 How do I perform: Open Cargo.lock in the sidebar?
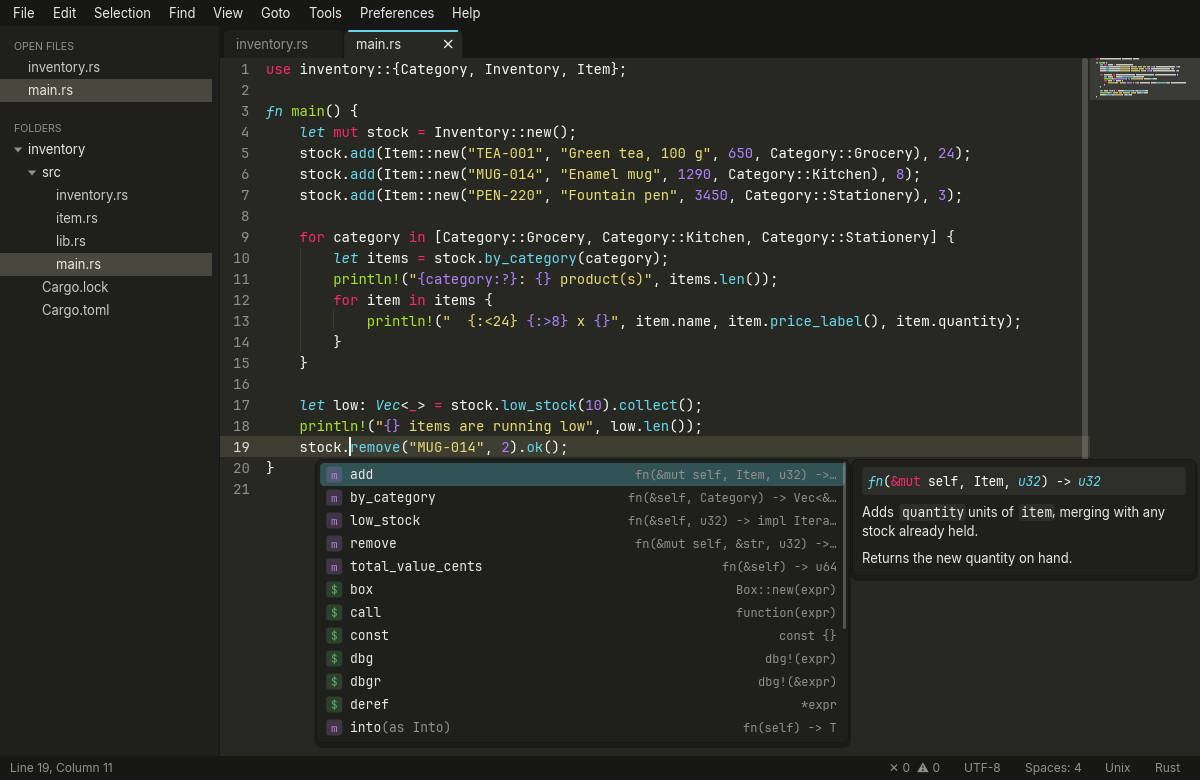coord(106,287)
